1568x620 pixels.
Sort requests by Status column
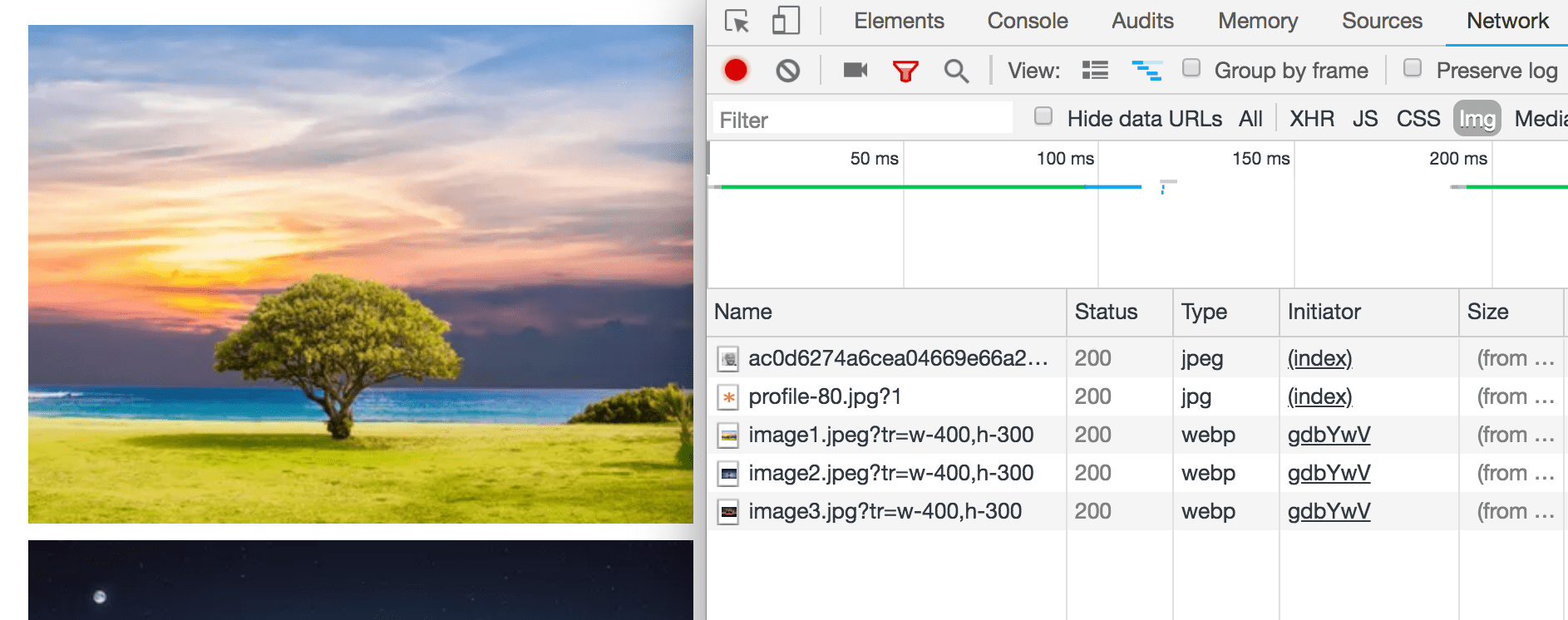1120,312
